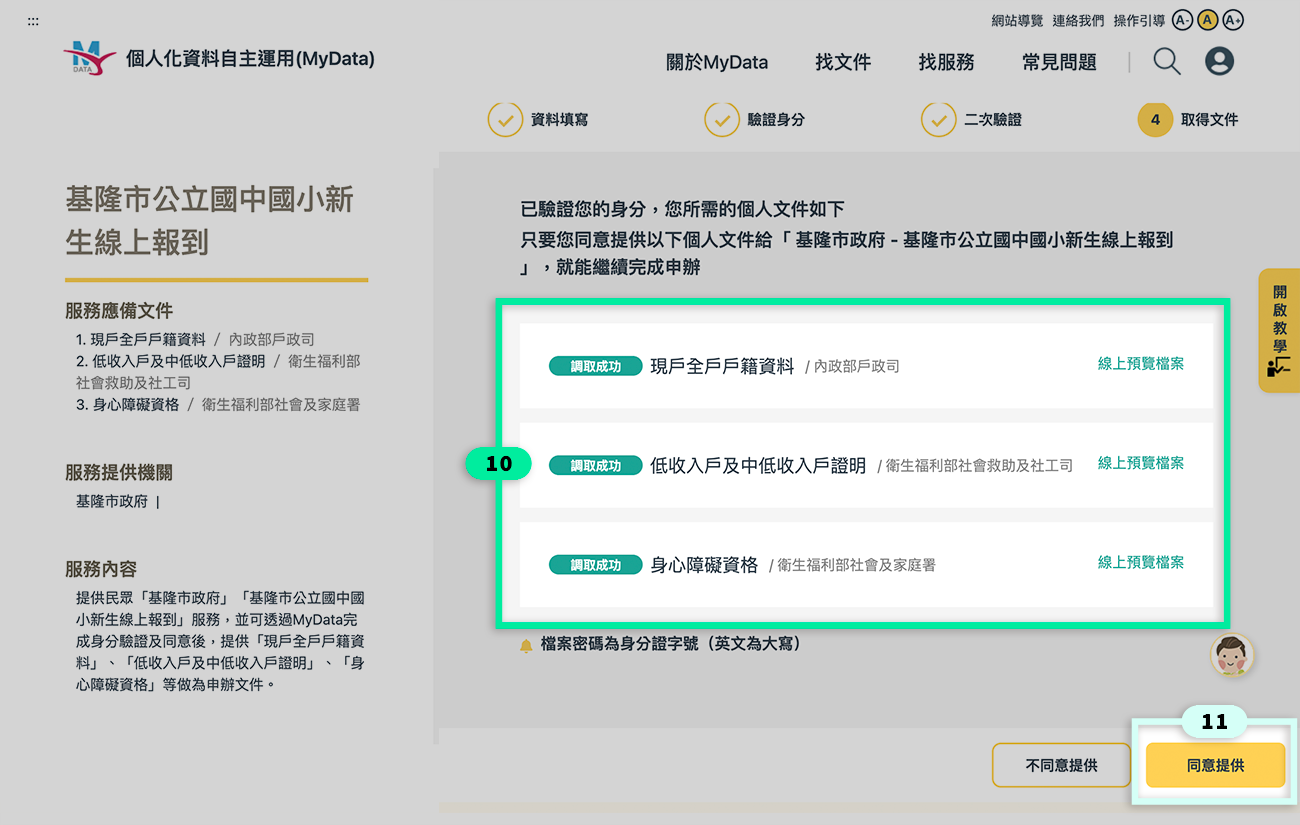The height and width of the screenshot is (825, 1300).
Task: Preview the 低收入戶及中低收入戶證明 file online
Action: point(1141,463)
